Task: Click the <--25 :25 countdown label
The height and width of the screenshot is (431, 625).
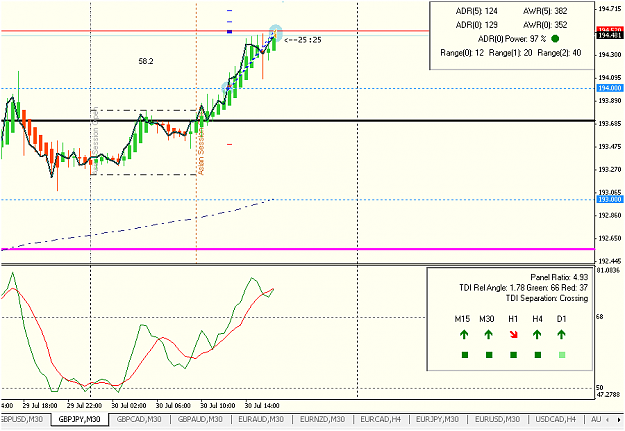Action: (x=303, y=40)
